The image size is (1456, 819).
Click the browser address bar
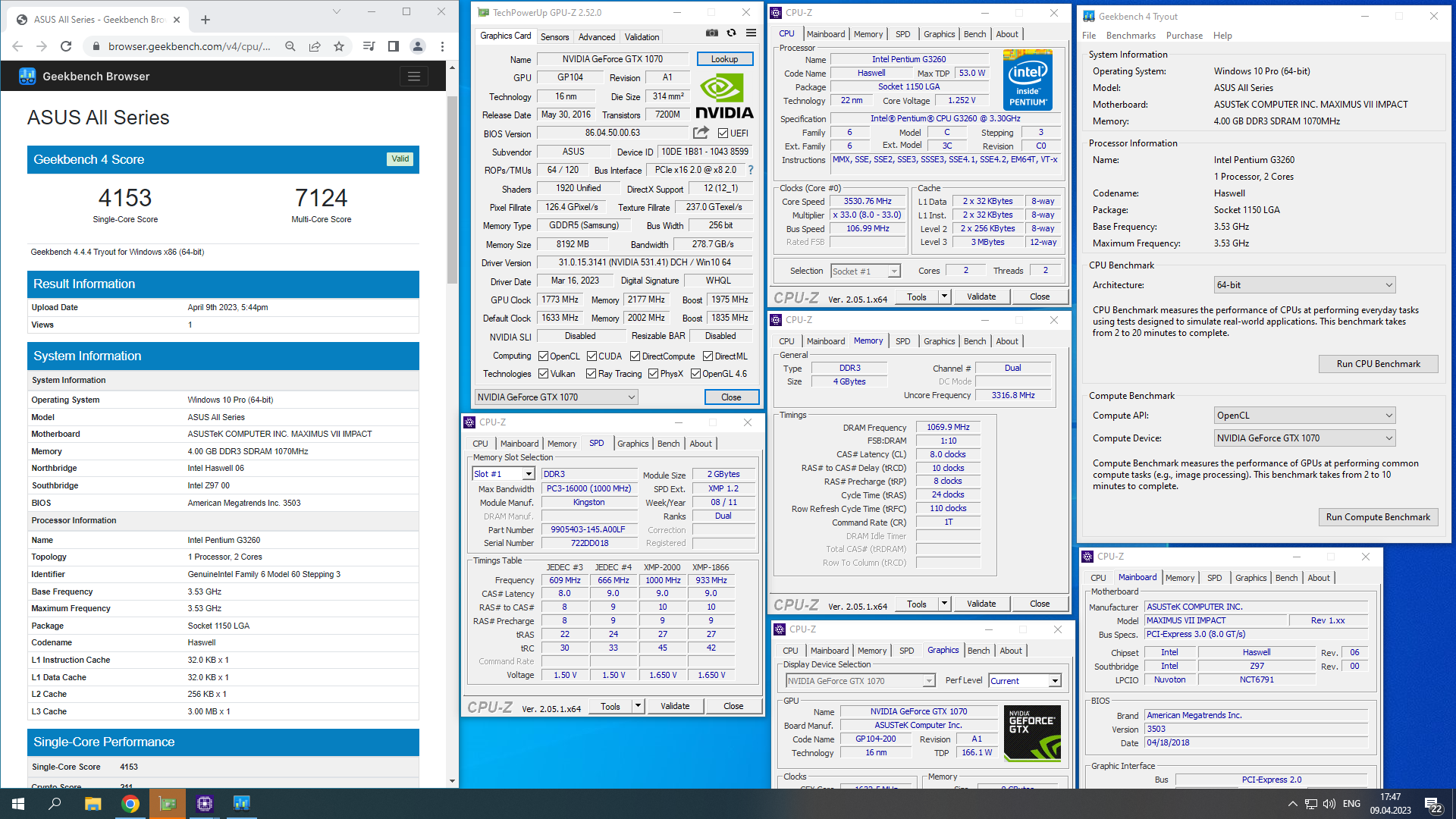[x=190, y=46]
